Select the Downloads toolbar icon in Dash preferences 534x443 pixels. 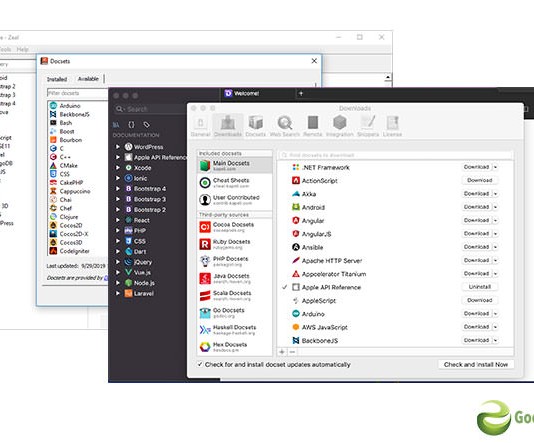[x=227, y=126]
